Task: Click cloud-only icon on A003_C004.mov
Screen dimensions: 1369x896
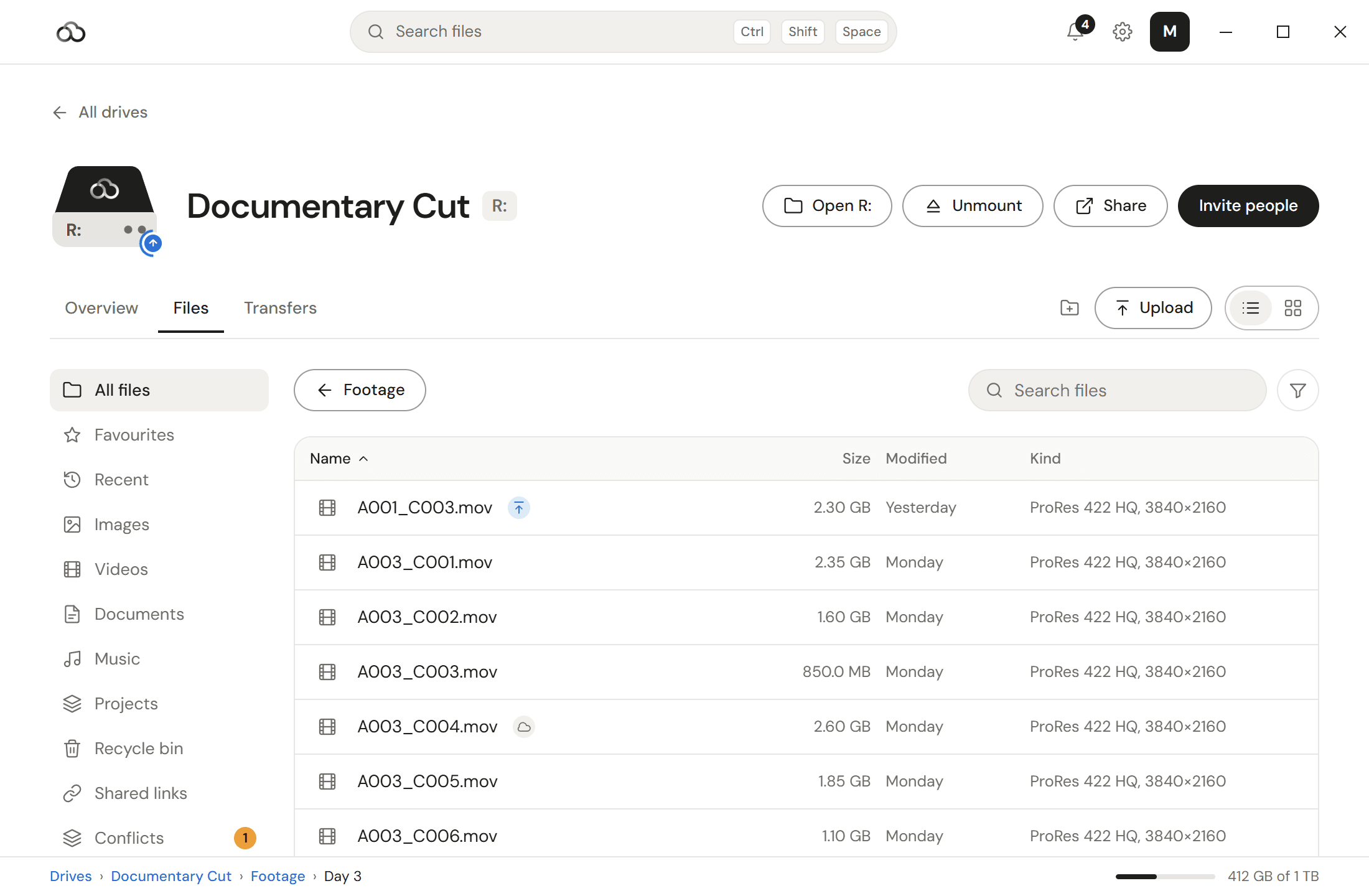Action: (x=524, y=727)
